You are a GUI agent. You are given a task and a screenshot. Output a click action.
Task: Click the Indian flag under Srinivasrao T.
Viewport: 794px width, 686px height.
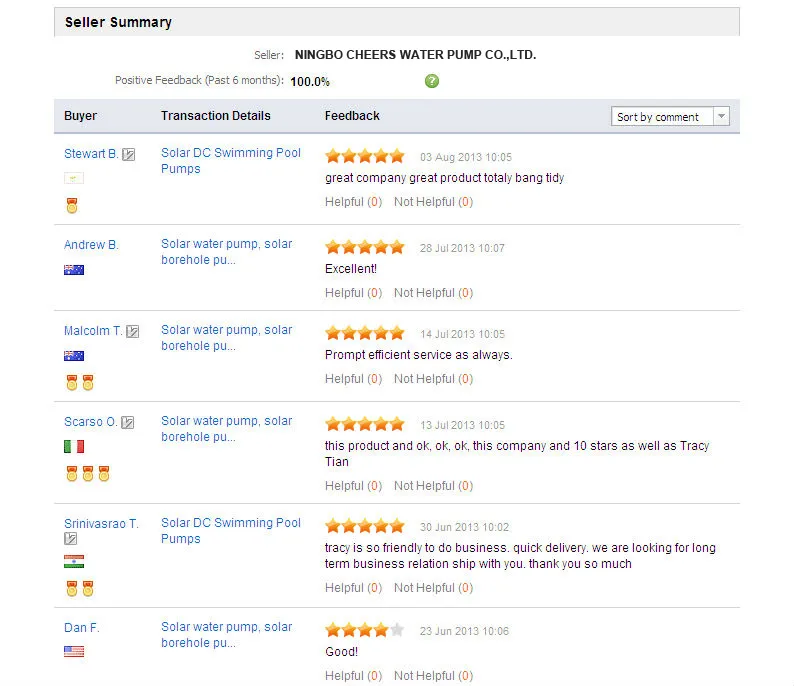tap(74, 562)
